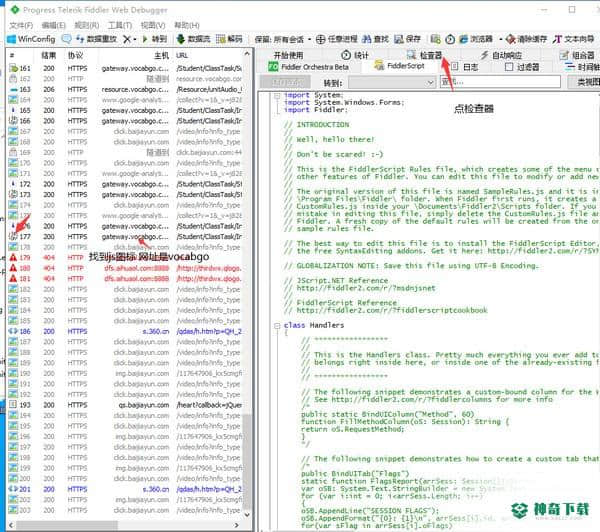Click the 查找 binoculars find button
Viewport: 600px width, 532px height.
coord(375,39)
